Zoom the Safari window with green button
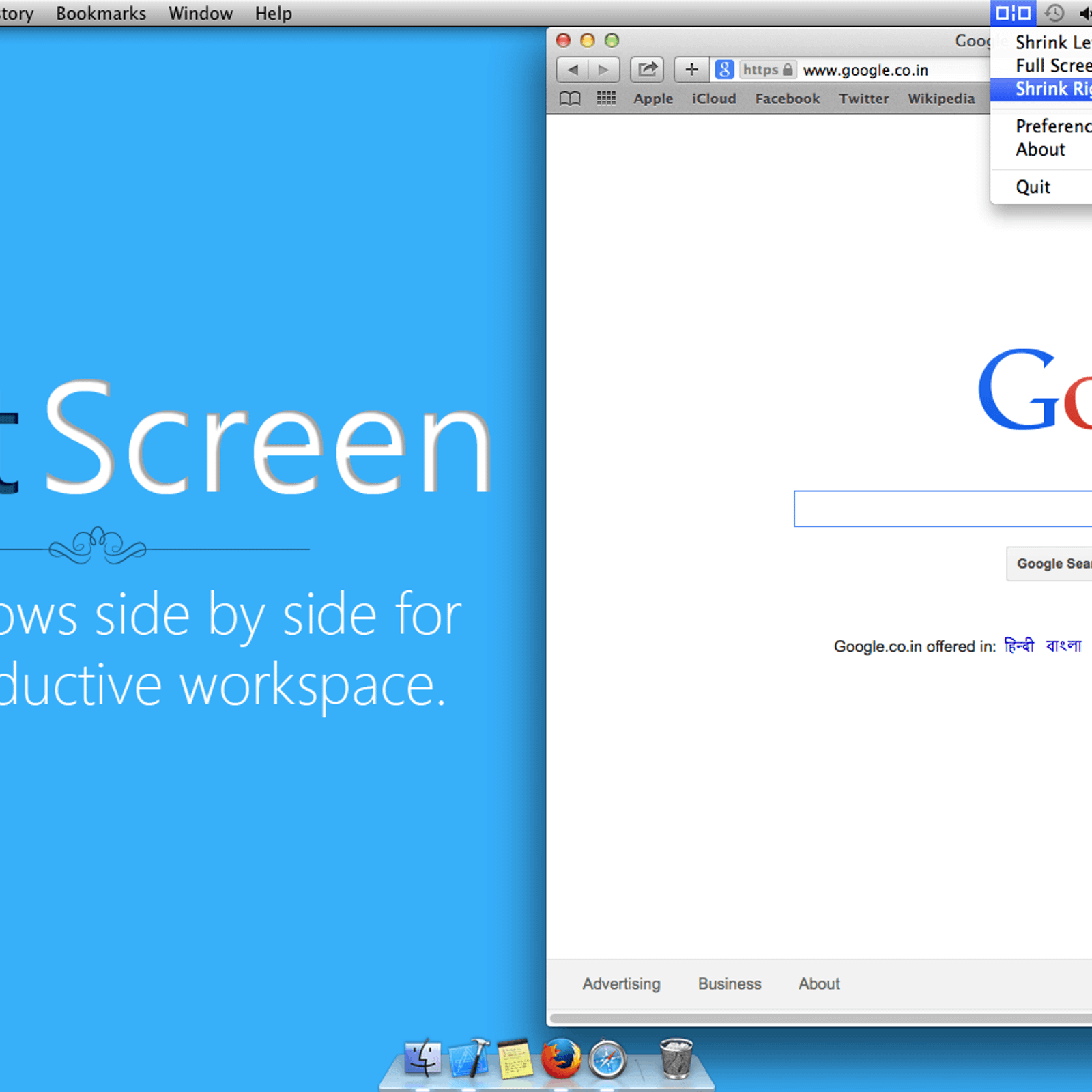This screenshot has width=1092, height=1092. [x=612, y=40]
